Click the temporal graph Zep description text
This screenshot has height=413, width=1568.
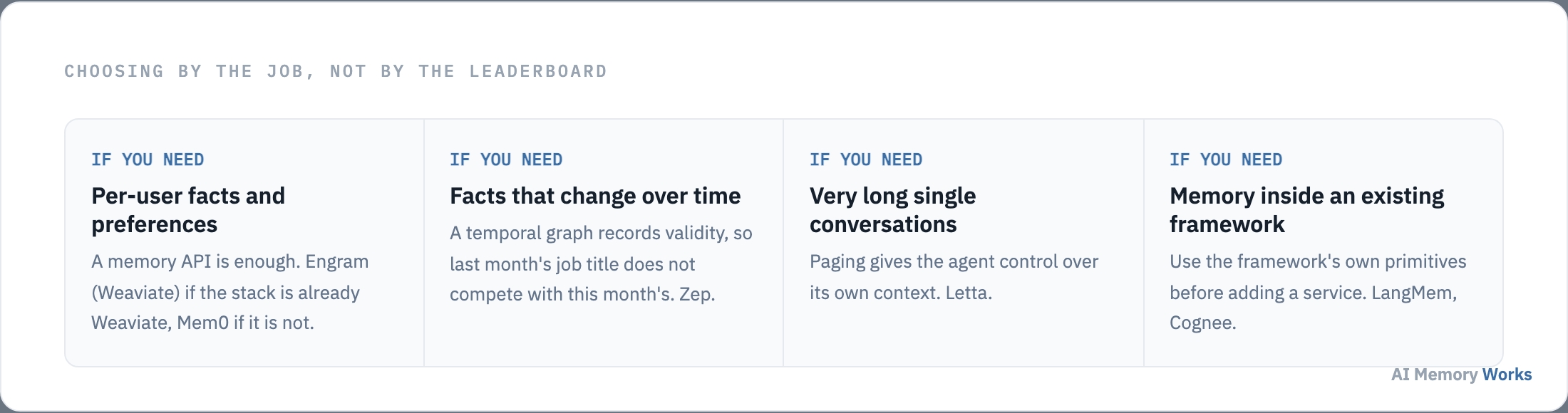(x=601, y=263)
